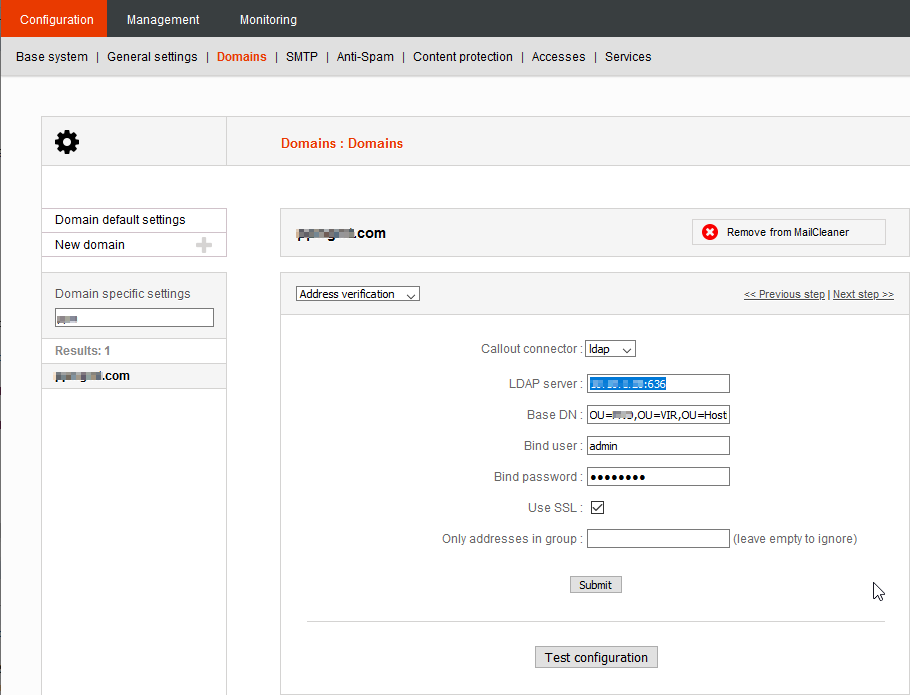Open General settings menu
The height and width of the screenshot is (695, 910).
click(152, 57)
